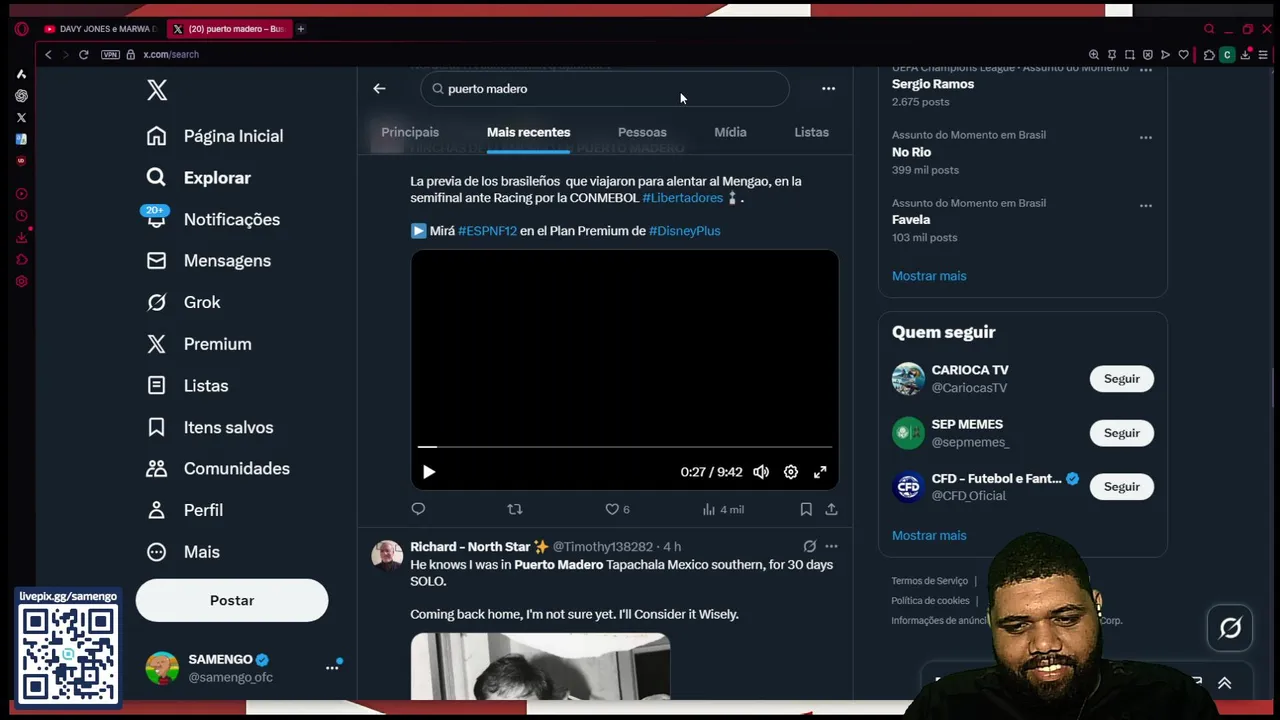
Task: Open Mensagens
Action: pyautogui.click(x=209, y=261)
